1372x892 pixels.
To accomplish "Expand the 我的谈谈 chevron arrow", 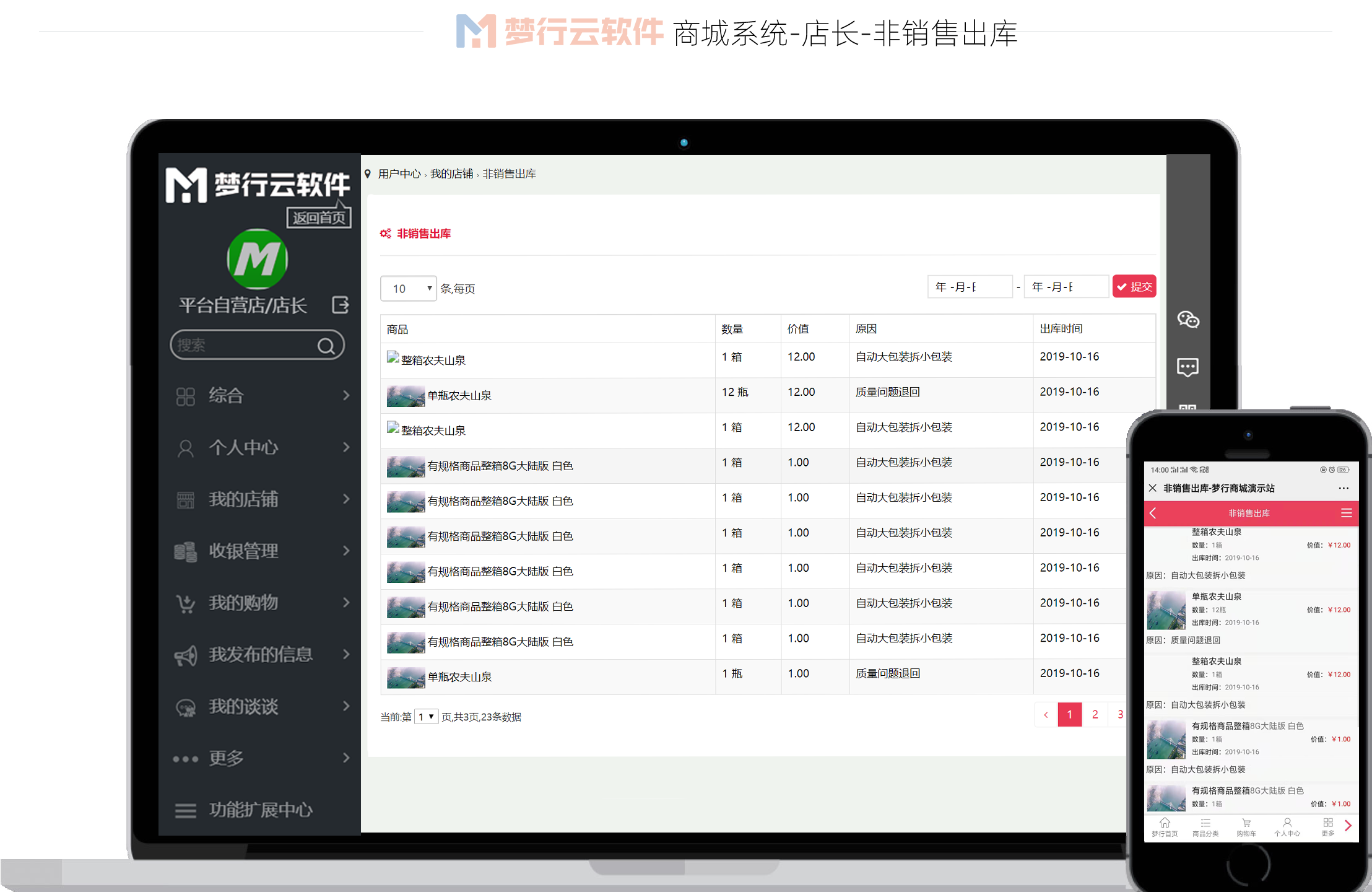I will (346, 706).
